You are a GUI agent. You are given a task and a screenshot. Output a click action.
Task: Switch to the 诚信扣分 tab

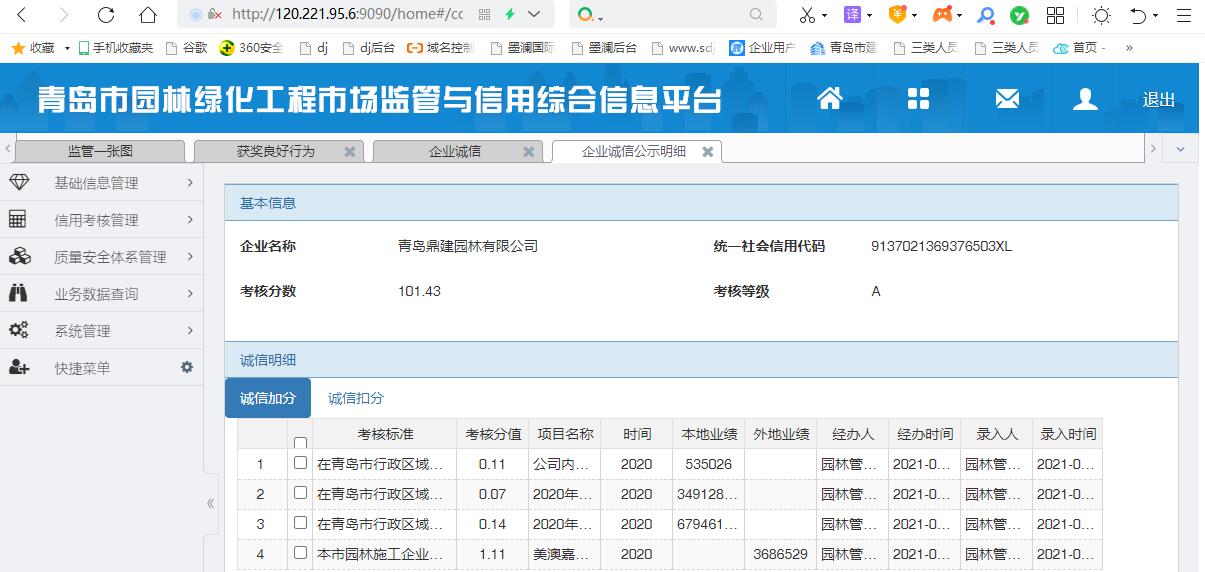coord(356,398)
